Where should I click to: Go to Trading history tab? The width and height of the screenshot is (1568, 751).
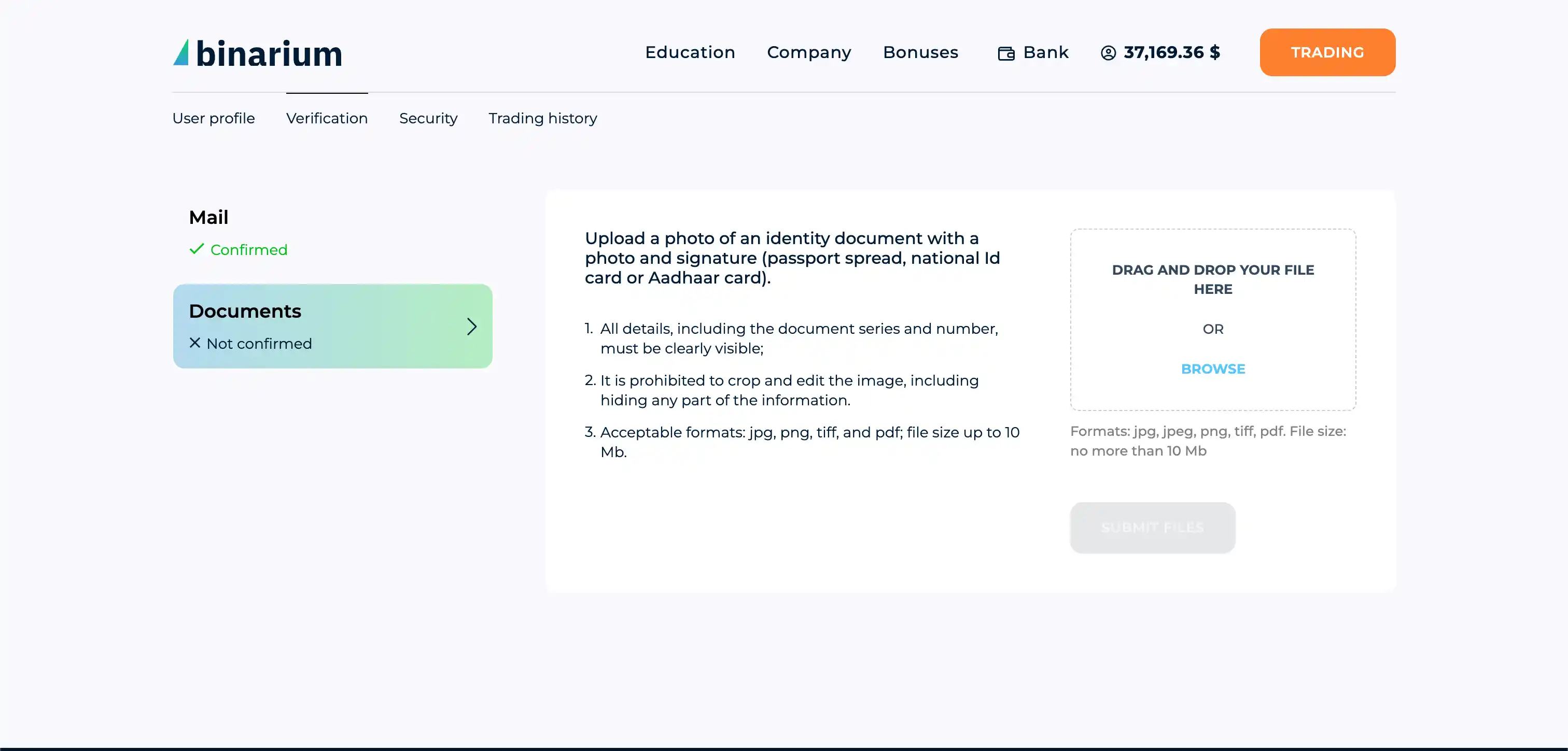[542, 118]
